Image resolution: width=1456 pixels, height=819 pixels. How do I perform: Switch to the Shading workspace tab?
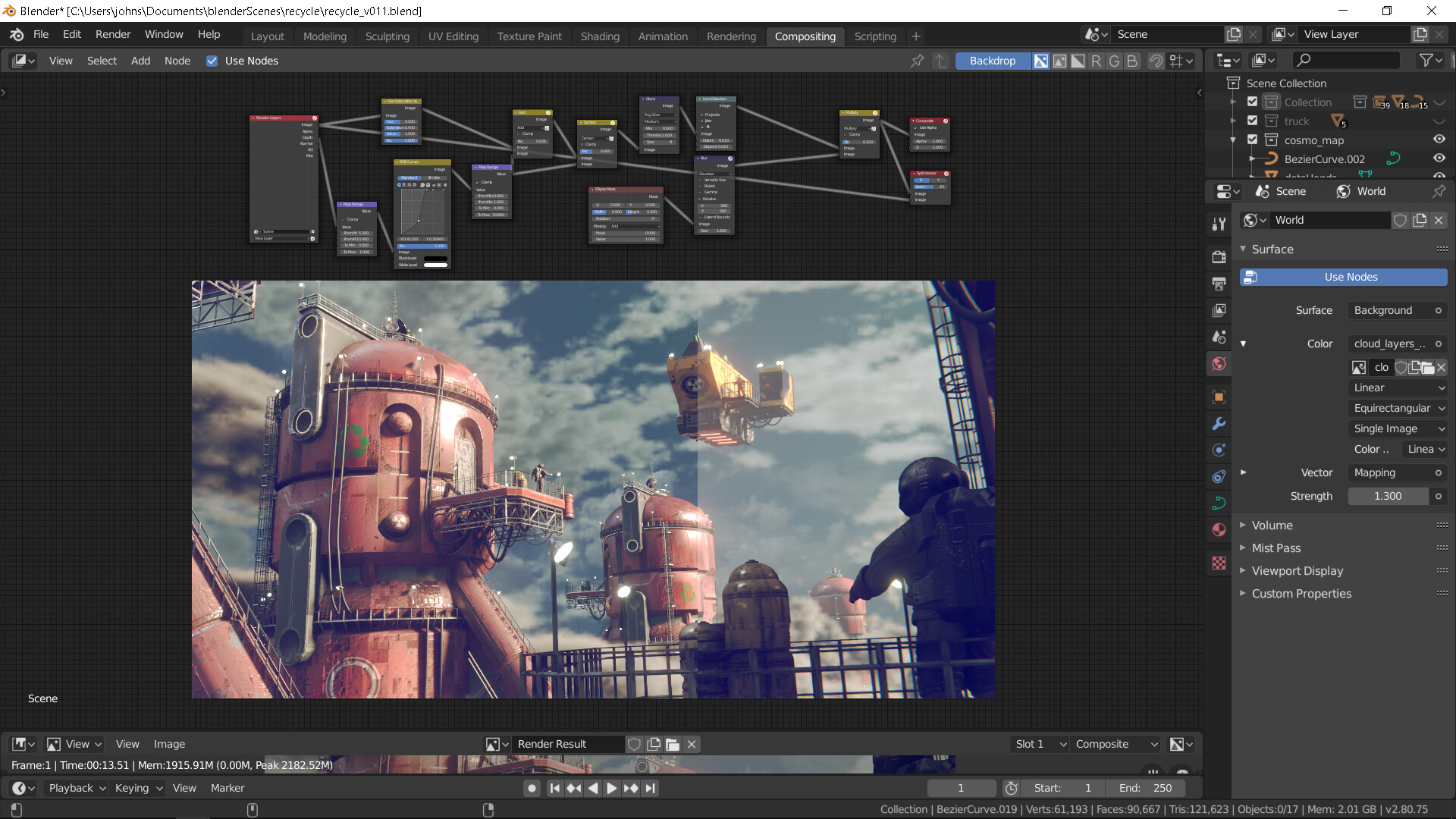tap(600, 36)
